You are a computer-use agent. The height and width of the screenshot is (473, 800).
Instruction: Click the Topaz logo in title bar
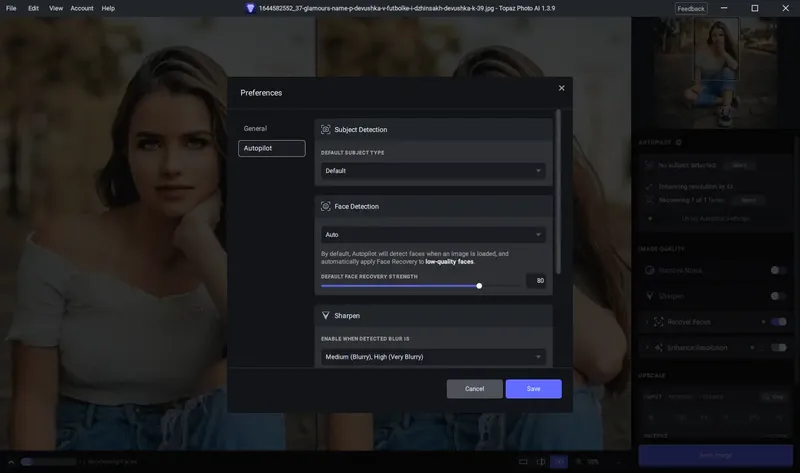click(250, 8)
